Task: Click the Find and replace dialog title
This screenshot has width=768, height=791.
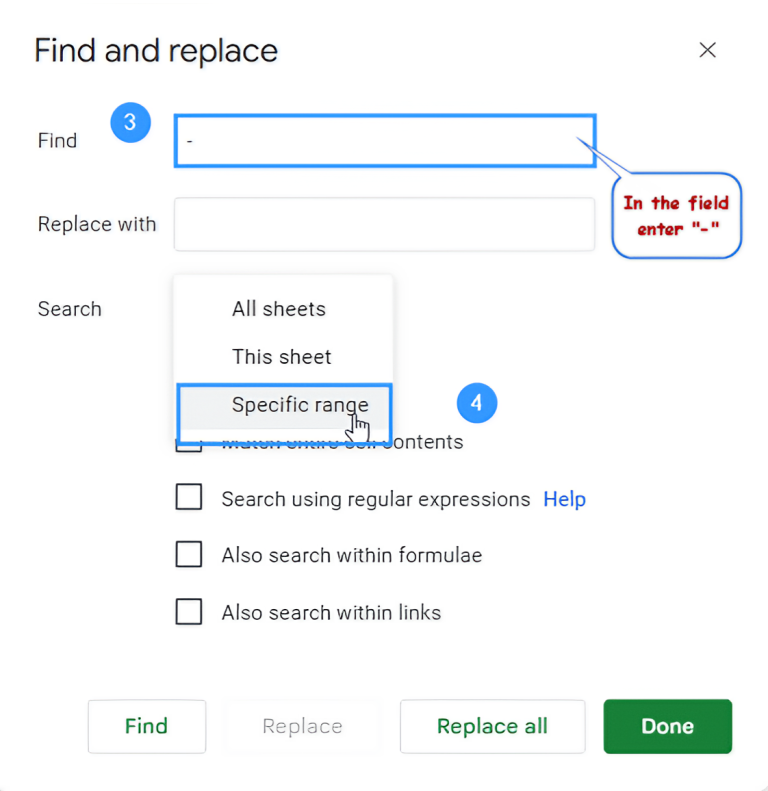Action: (156, 50)
